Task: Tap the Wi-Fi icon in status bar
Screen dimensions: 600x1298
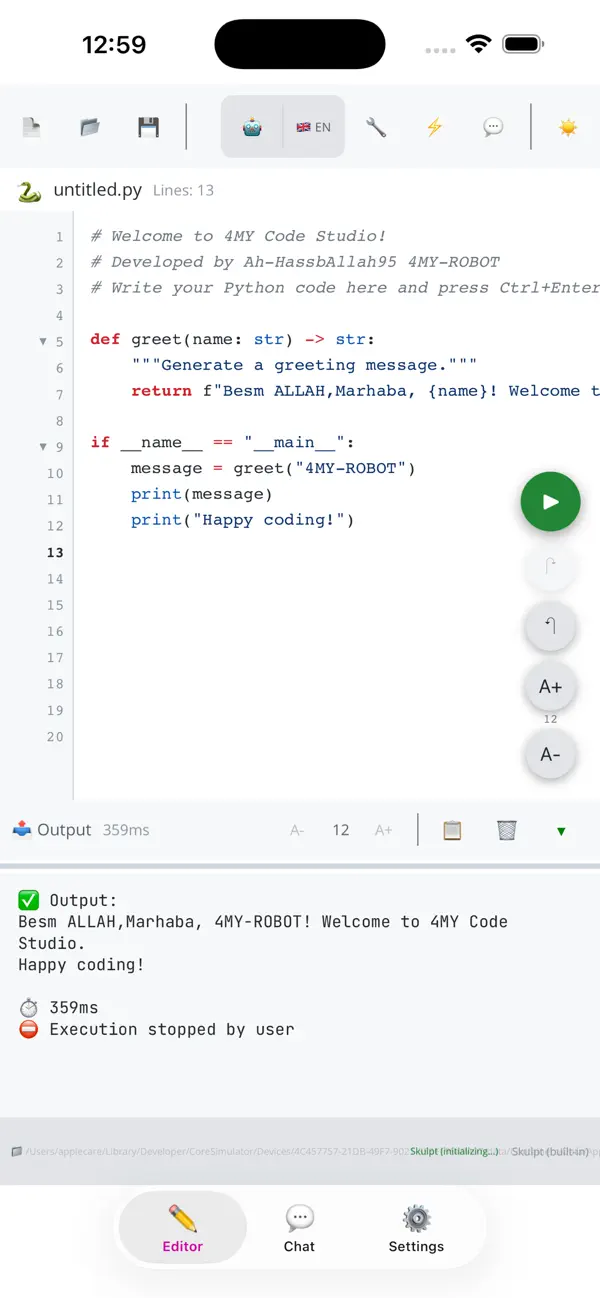Action: [479, 44]
